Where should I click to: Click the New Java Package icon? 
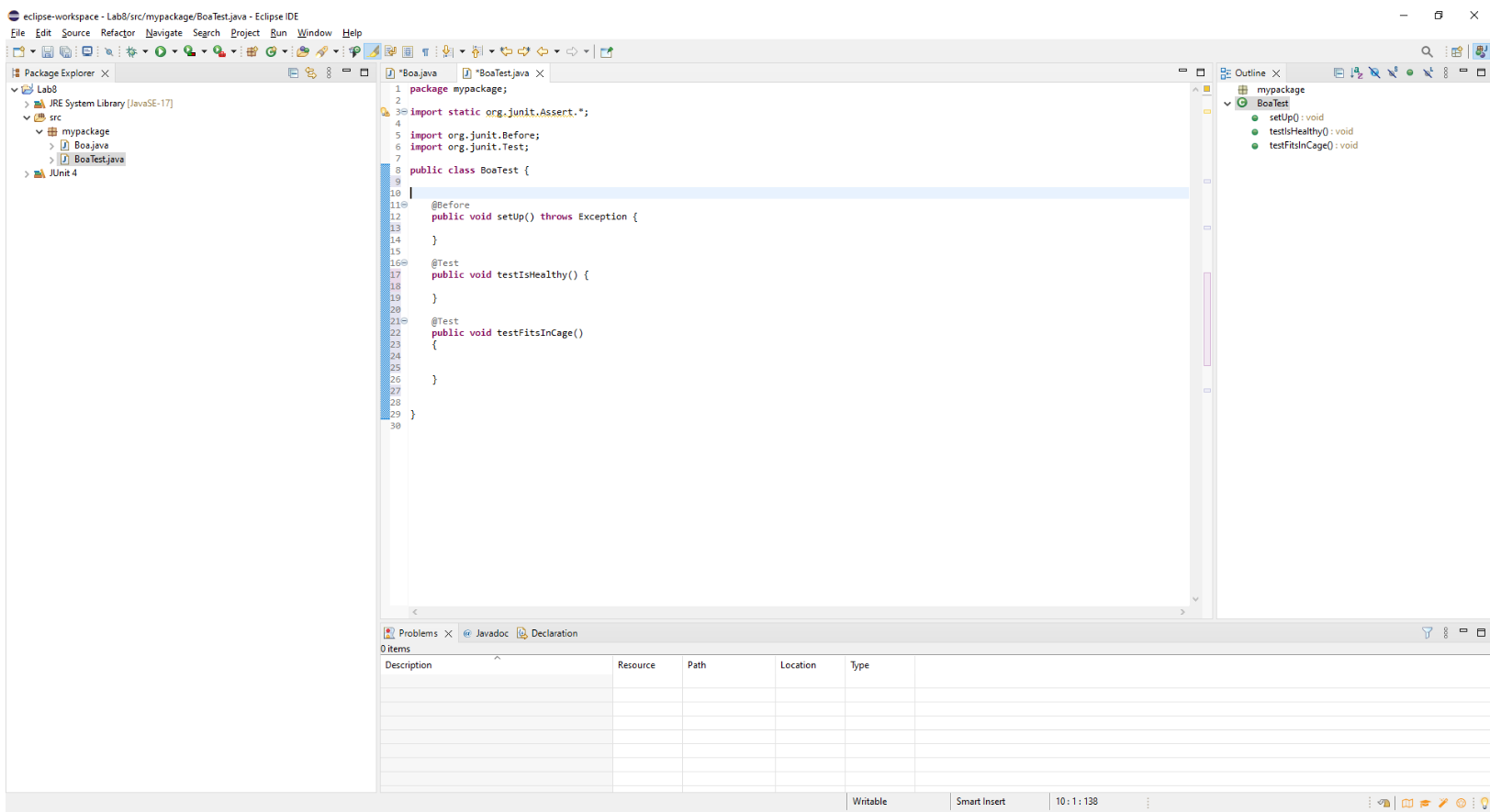[x=252, y=51]
